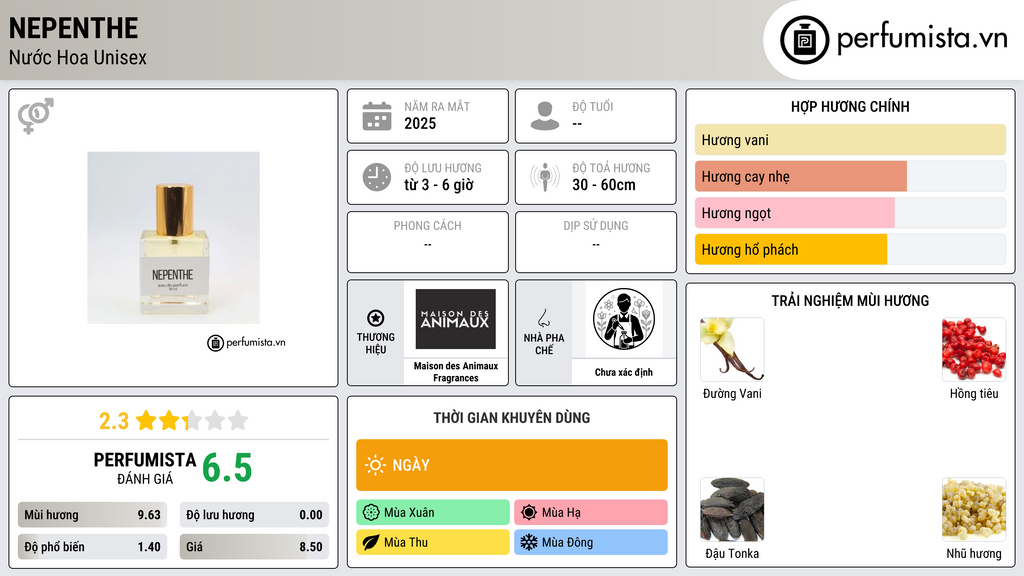Click the flower icon next to Mùa Xuân

point(371,513)
